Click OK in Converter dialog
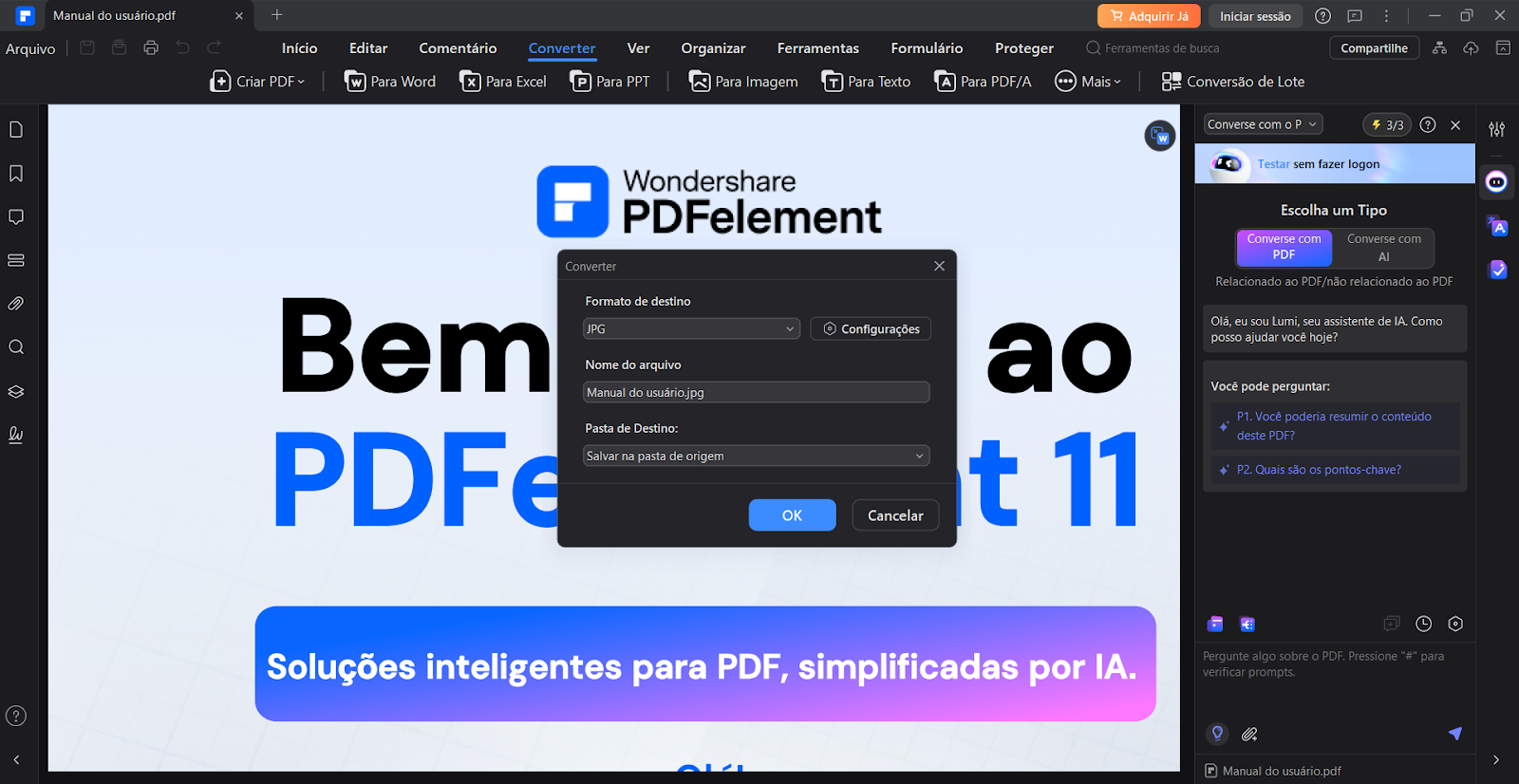1519x784 pixels. coord(792,515)
